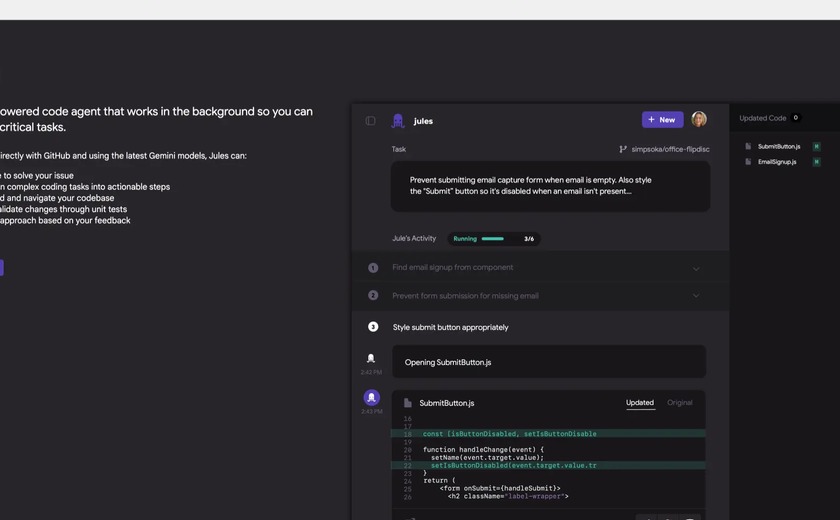Open the simpsoka/office-flipdisc repository link
This screenshot has width=840, height=520.
pos(670,149)
